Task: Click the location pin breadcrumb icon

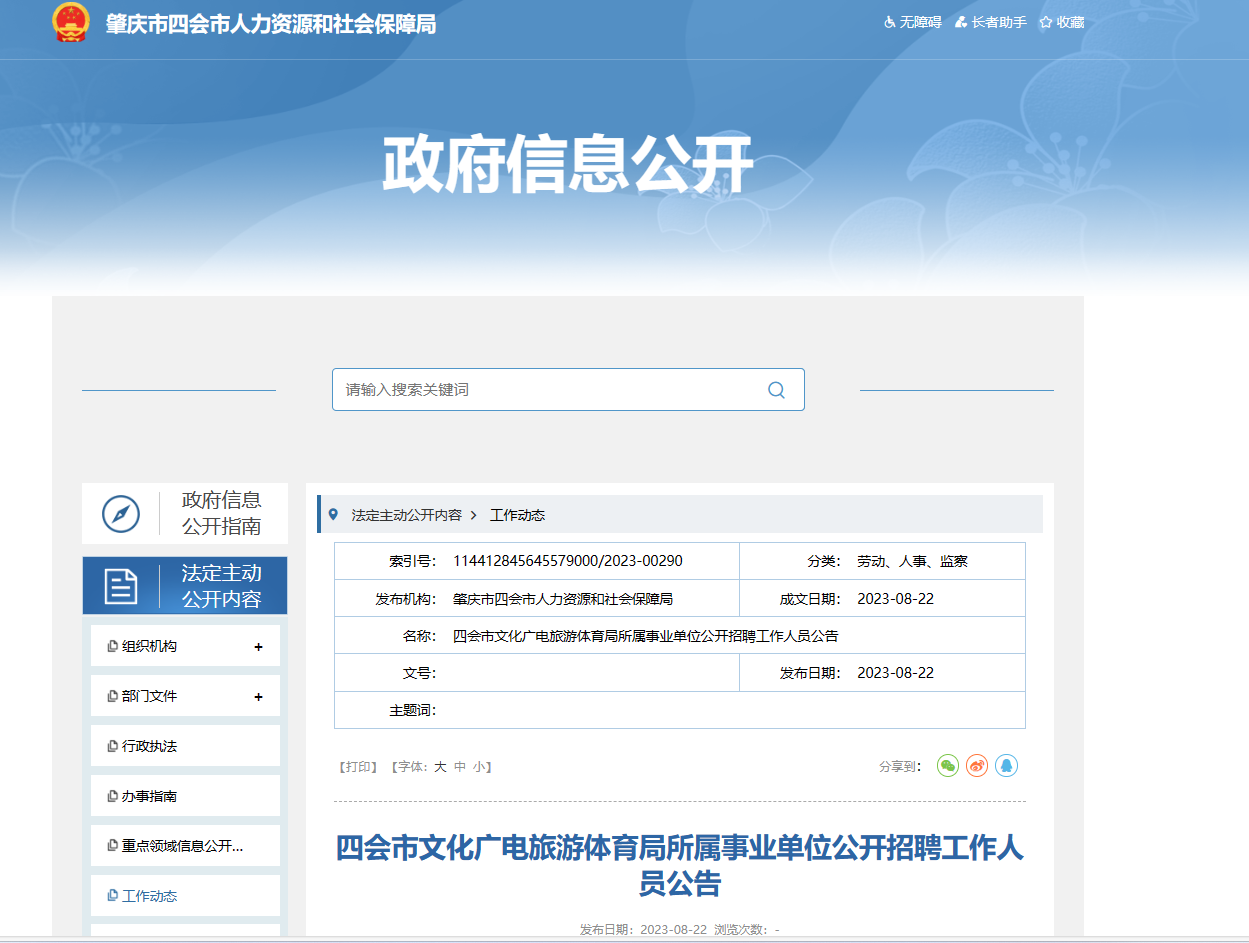Action: [x=333, y=514]
